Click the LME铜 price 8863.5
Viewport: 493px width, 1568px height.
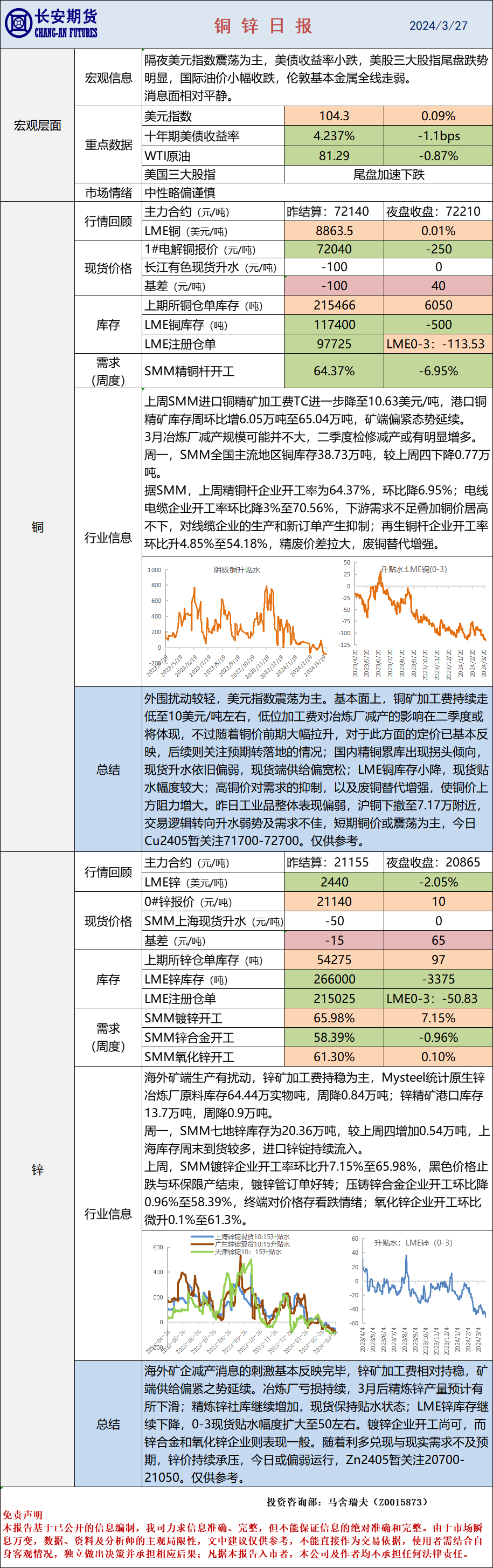[334, 231]
